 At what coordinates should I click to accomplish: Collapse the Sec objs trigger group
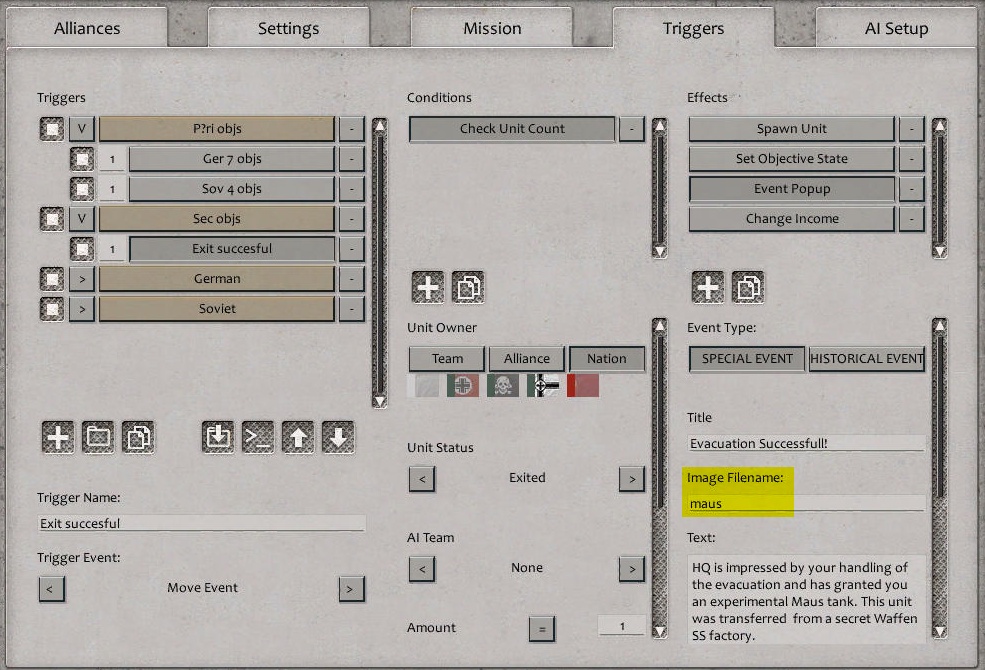[x=80, y=218]
